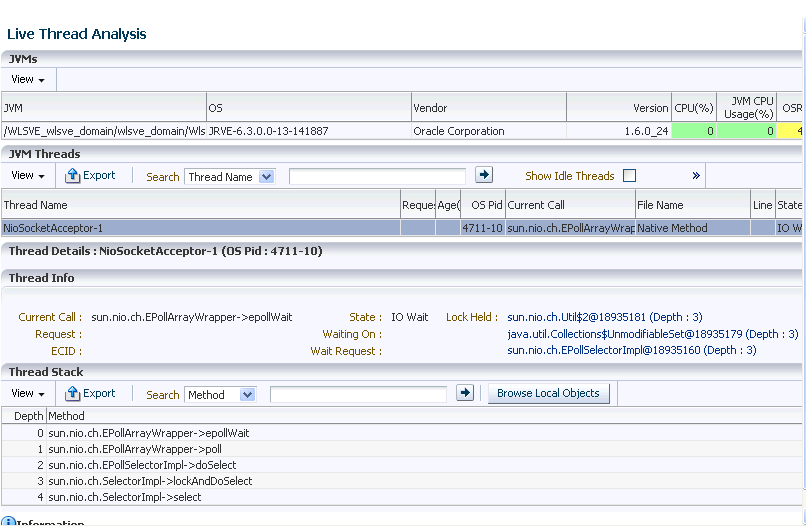The image size is (806, 526).
Task: Select the SelectorImpl->lockAndDoSelect stack row
Action: (401, 481)
